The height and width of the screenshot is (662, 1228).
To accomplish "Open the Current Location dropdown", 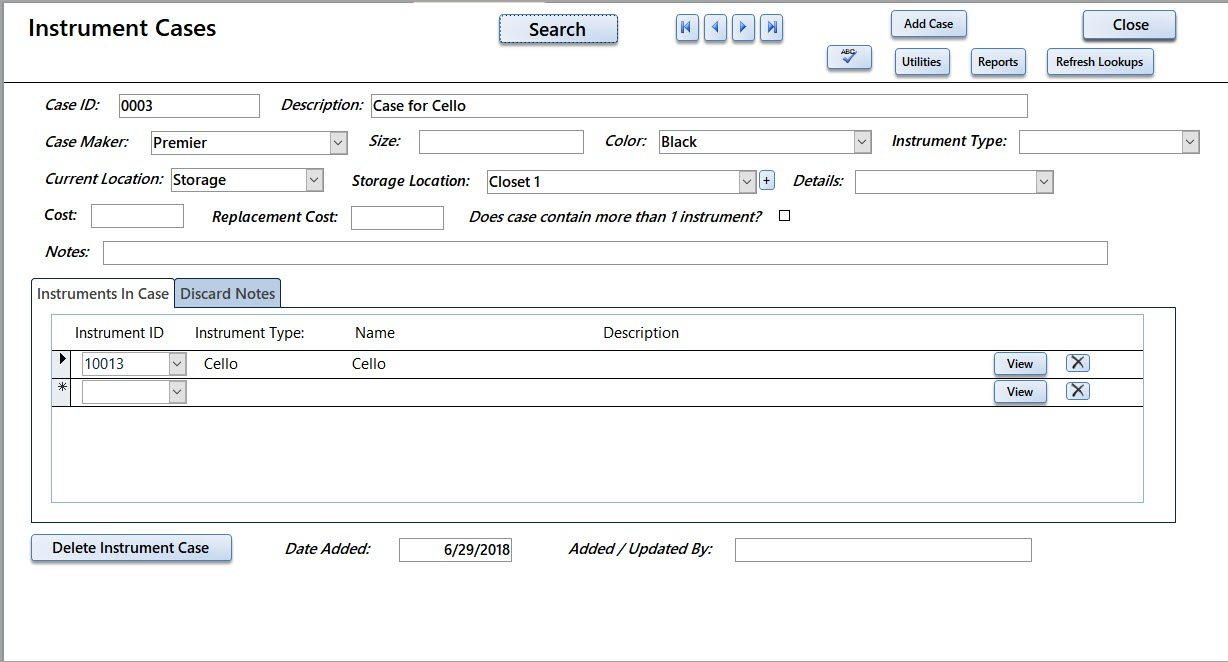I will coord(314,180).
